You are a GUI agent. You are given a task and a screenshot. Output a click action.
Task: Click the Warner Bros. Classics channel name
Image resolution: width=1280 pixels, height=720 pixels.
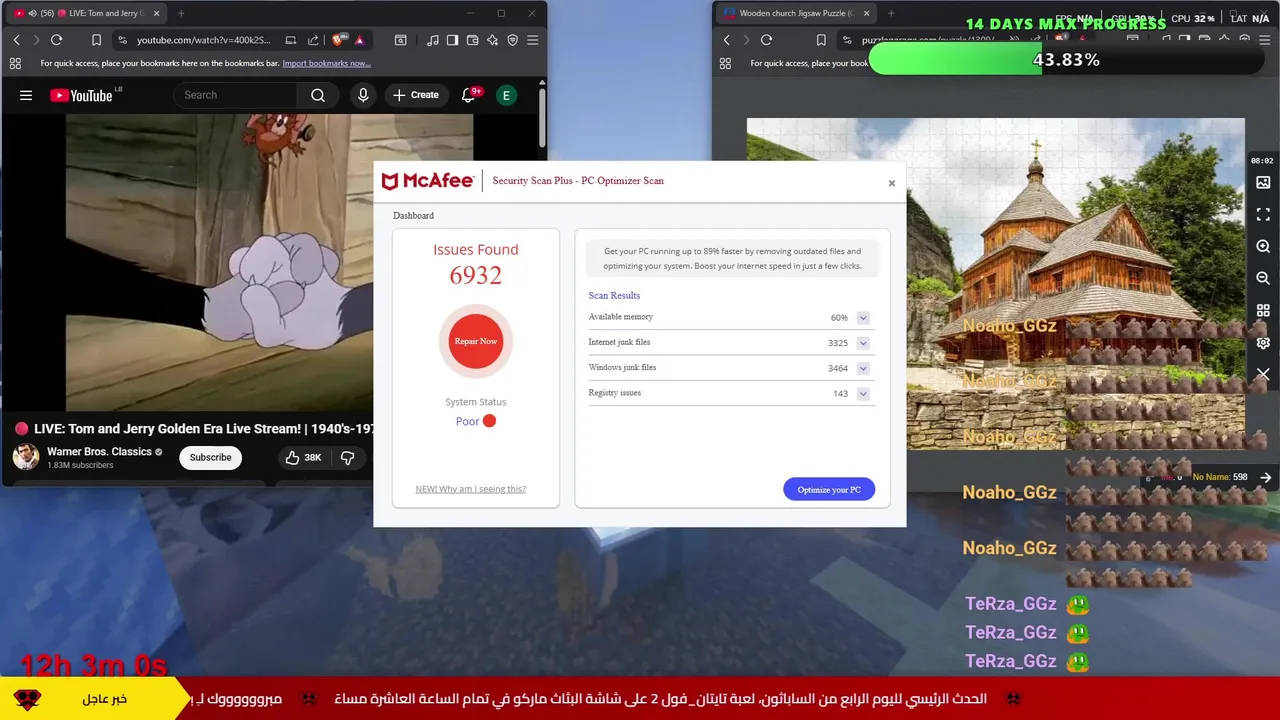tap(99, 452)
